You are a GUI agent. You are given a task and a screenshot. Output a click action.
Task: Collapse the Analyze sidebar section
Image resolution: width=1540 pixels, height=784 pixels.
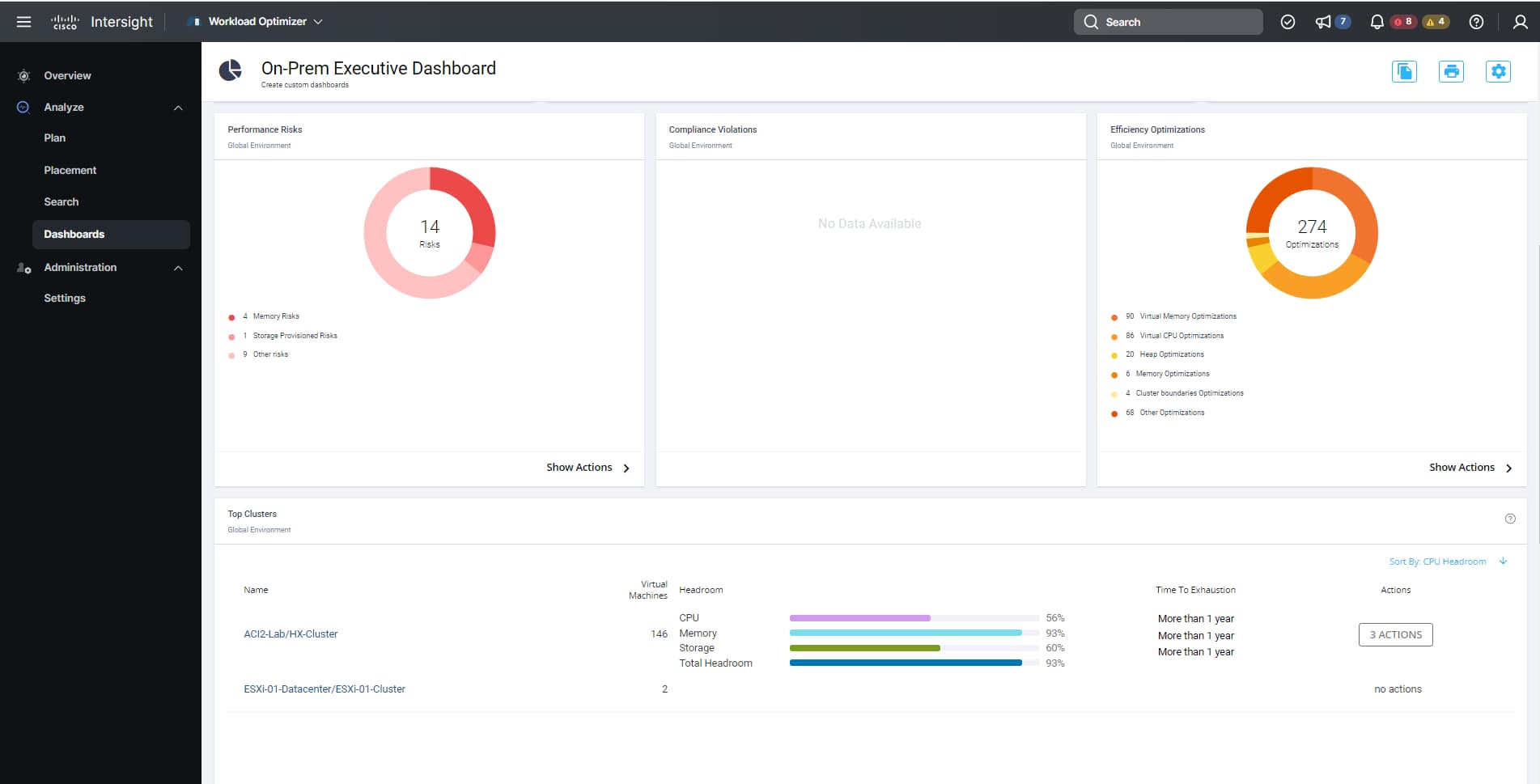[178, 108]
